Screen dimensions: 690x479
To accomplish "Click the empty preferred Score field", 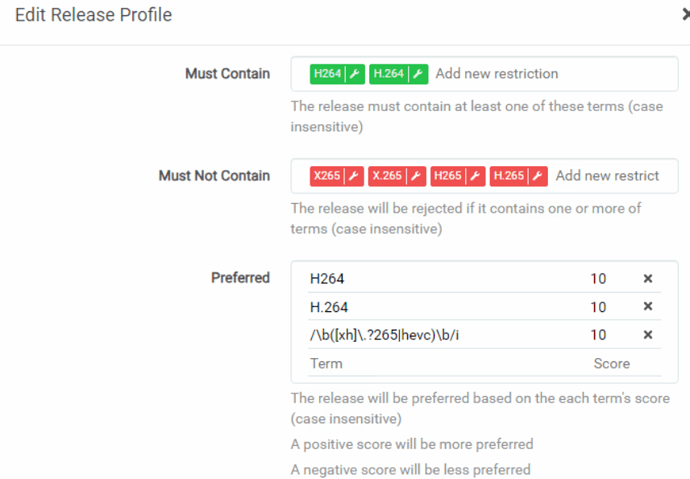I will (612, 364).
